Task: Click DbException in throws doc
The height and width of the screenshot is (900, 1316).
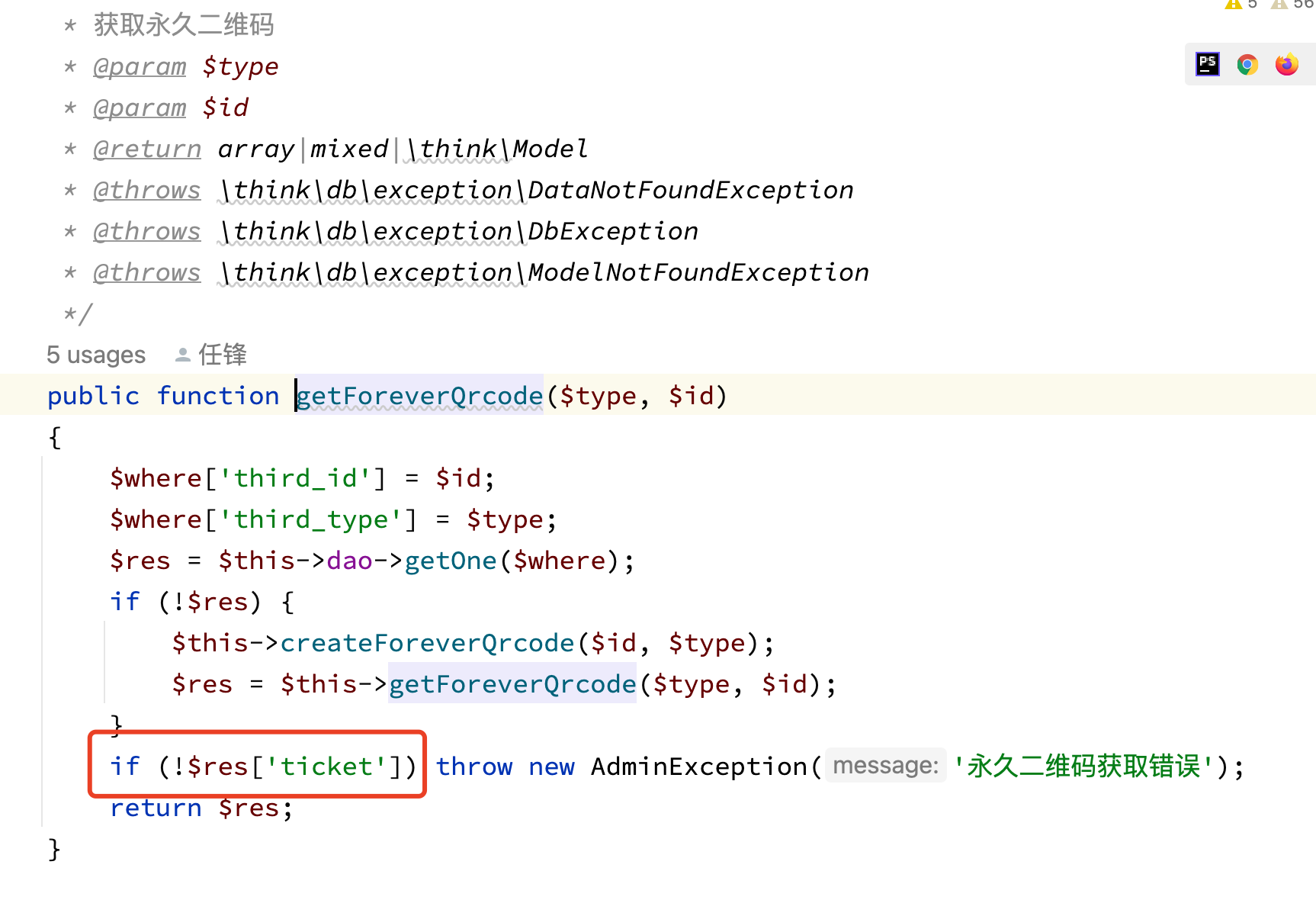Action: pyautogui.click(x=613, y=231)
